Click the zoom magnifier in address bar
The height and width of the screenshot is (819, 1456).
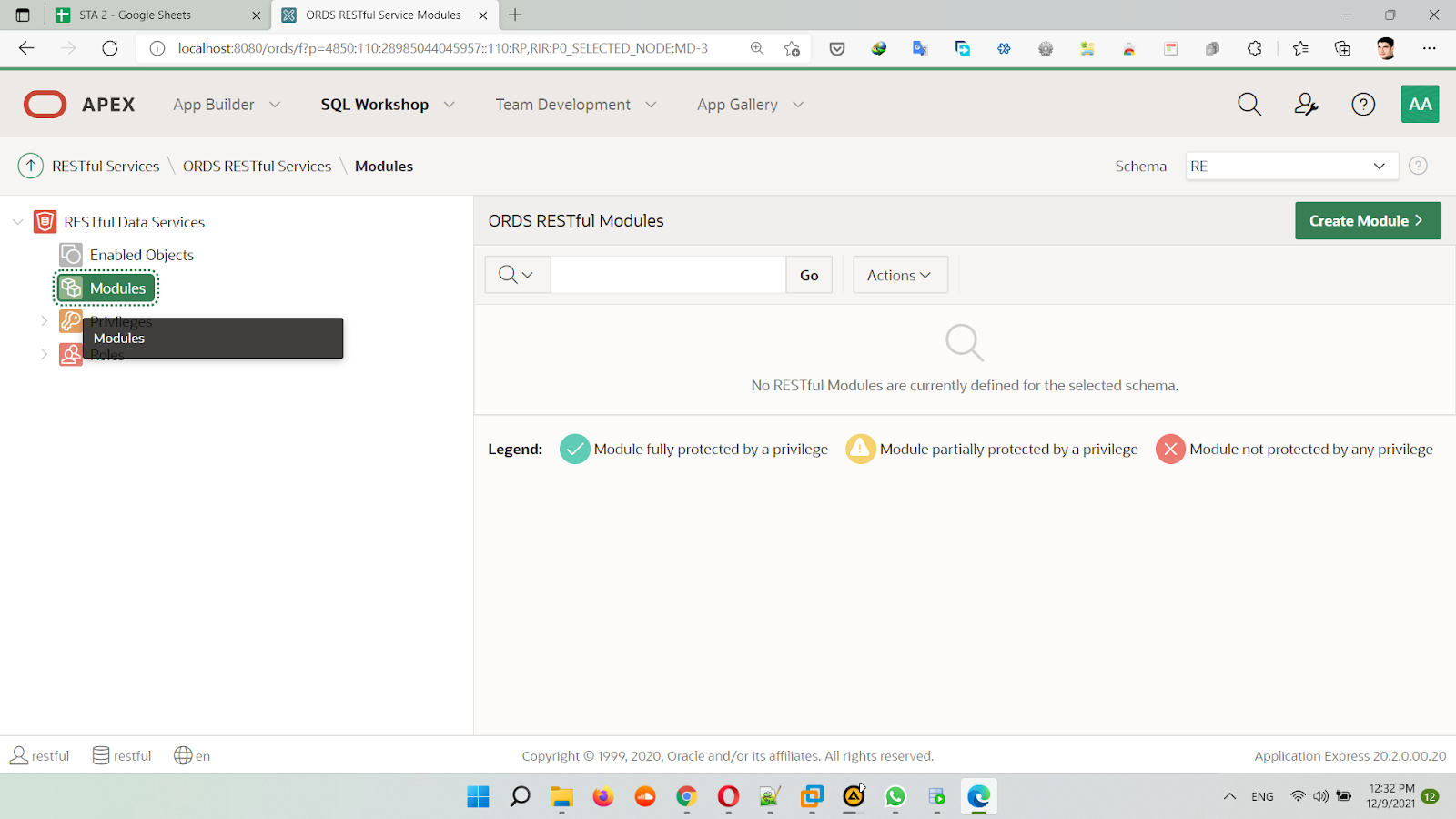[x=757, y=48]
